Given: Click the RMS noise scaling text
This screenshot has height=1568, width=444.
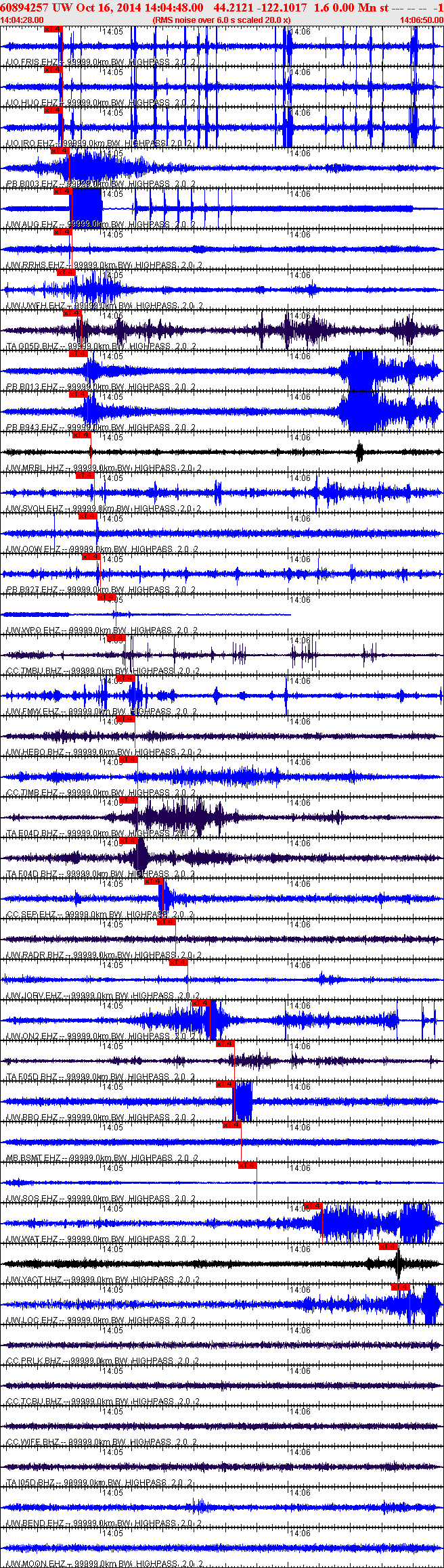Looking at the screenshot, I should click(x=221, y=20).
